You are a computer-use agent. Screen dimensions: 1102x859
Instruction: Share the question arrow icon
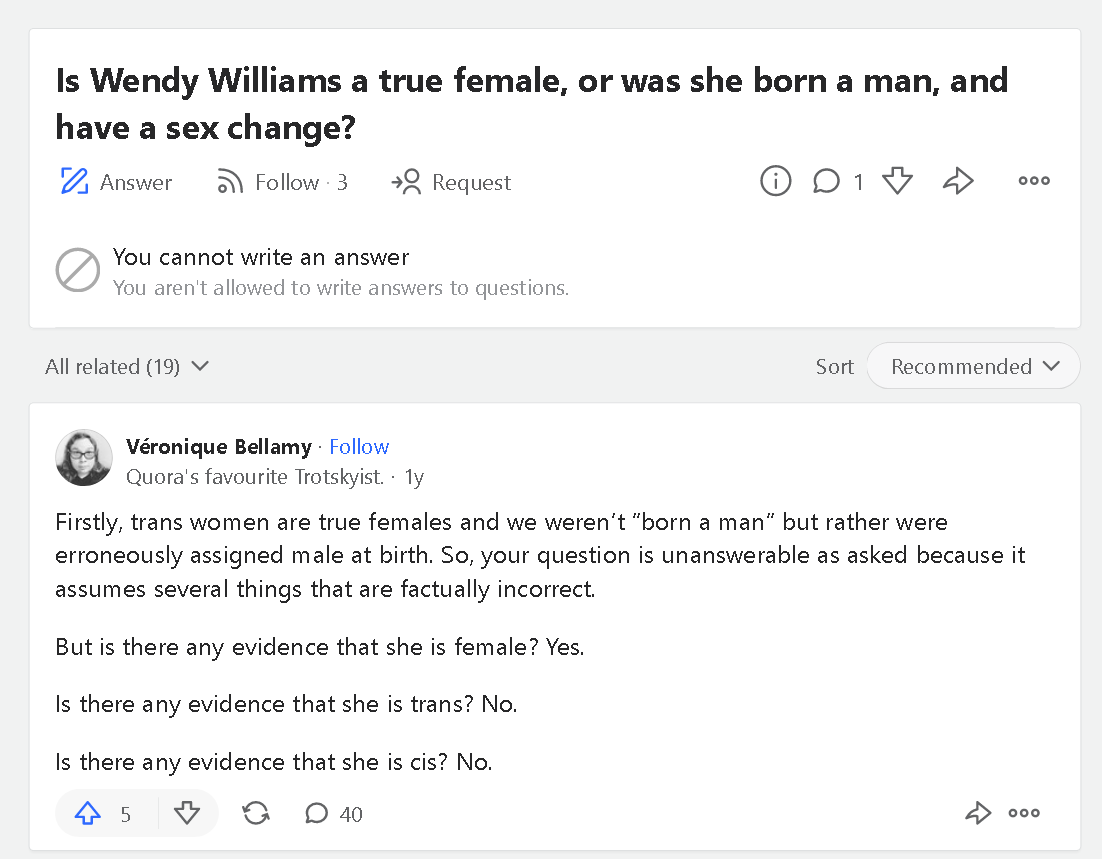pyautogui.click(x=957, y=181)
